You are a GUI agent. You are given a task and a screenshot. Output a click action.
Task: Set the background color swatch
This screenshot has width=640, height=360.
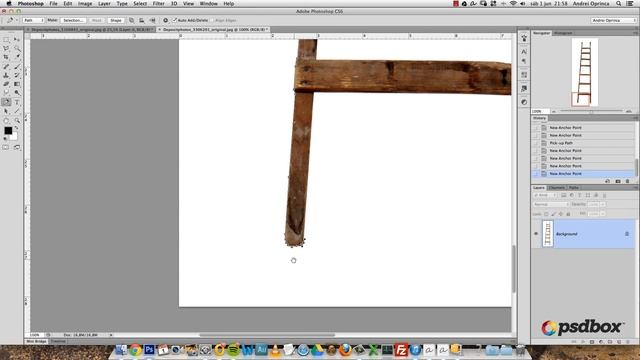(14, 136)
